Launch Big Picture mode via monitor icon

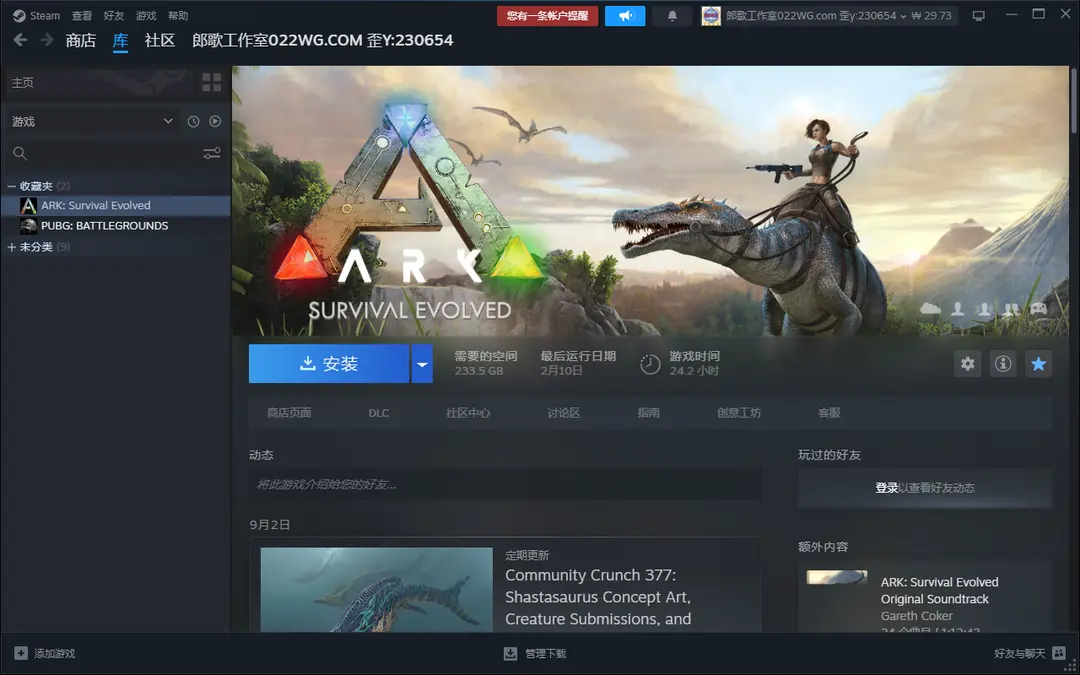pos(978,15)
